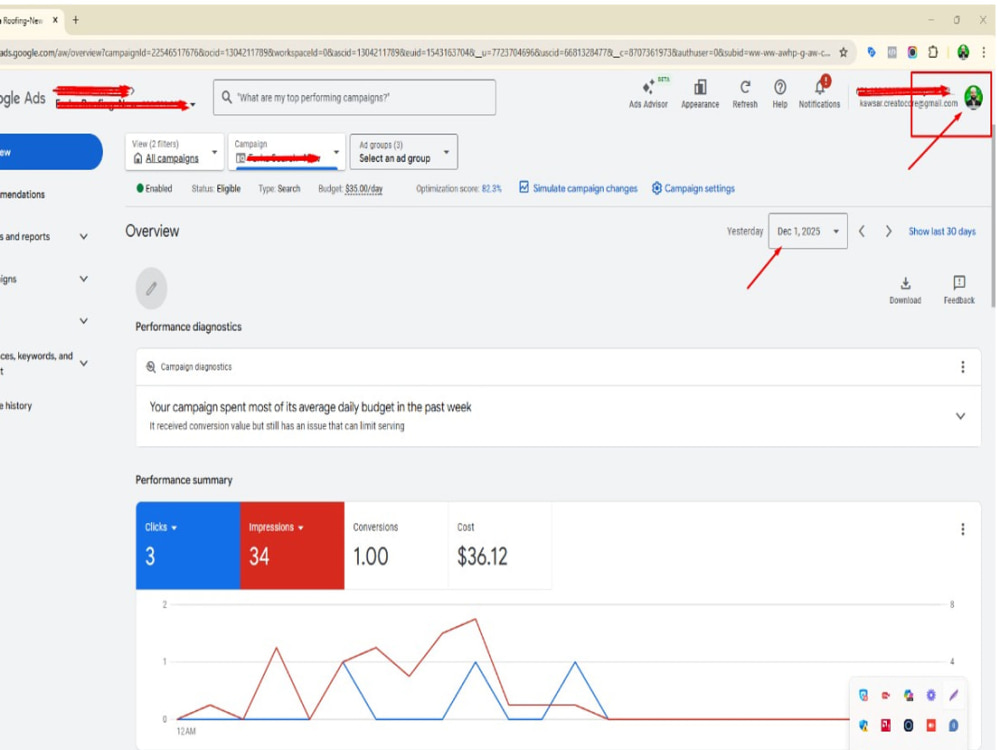This screenshot has width=1000, height=750.
Task: Change the Impressions metric via its dropdown
Action: coord(276,527)
